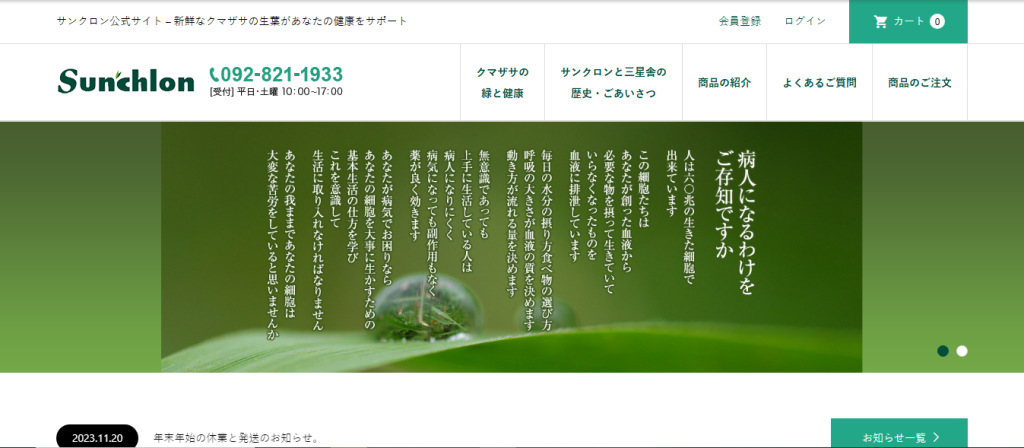Open the よくあるご質問 menu item

(x=819, y=83)
